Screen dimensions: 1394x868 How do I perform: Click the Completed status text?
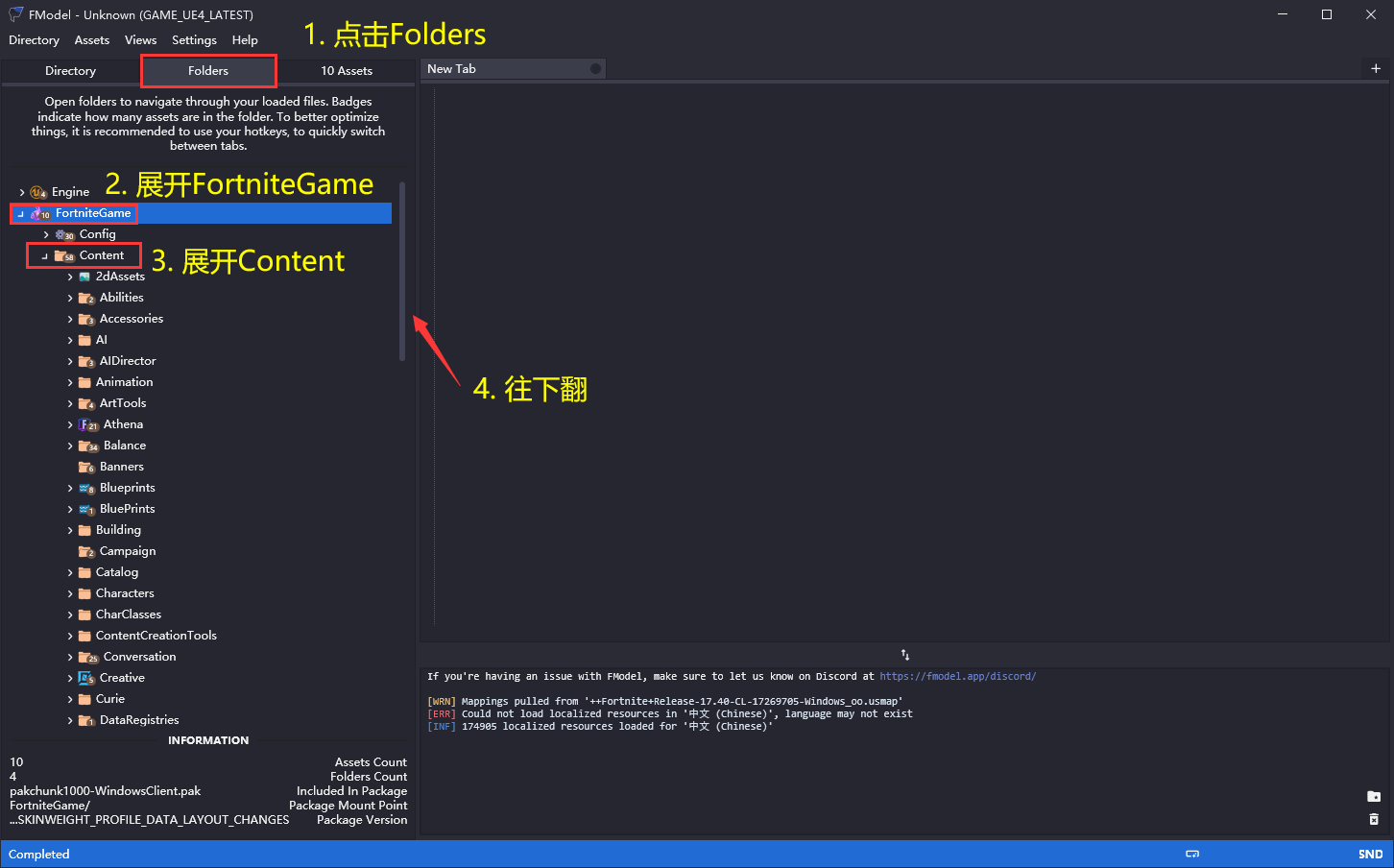[x=39, y=855]
